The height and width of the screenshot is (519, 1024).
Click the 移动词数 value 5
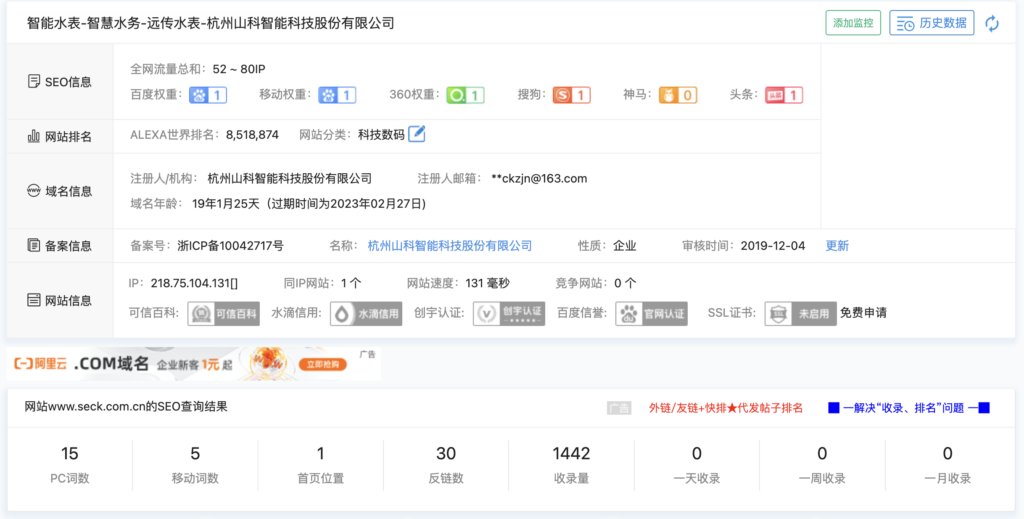click(x=195, y=453)
